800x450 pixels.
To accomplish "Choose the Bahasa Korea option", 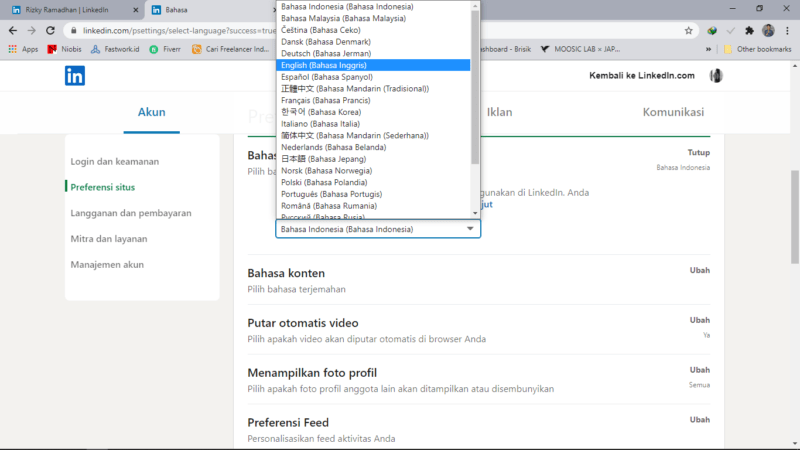I will (x=373, y=112).
